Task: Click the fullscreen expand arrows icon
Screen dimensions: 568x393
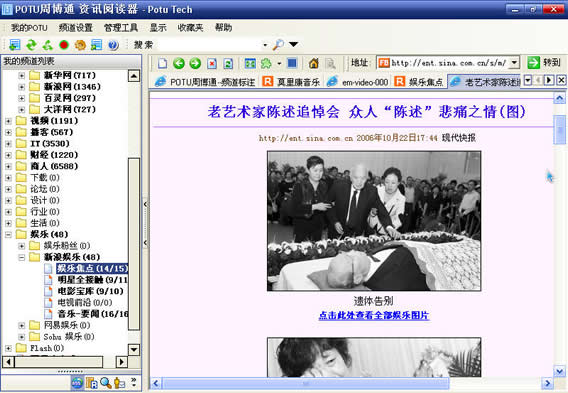Action: click(250, 63)
